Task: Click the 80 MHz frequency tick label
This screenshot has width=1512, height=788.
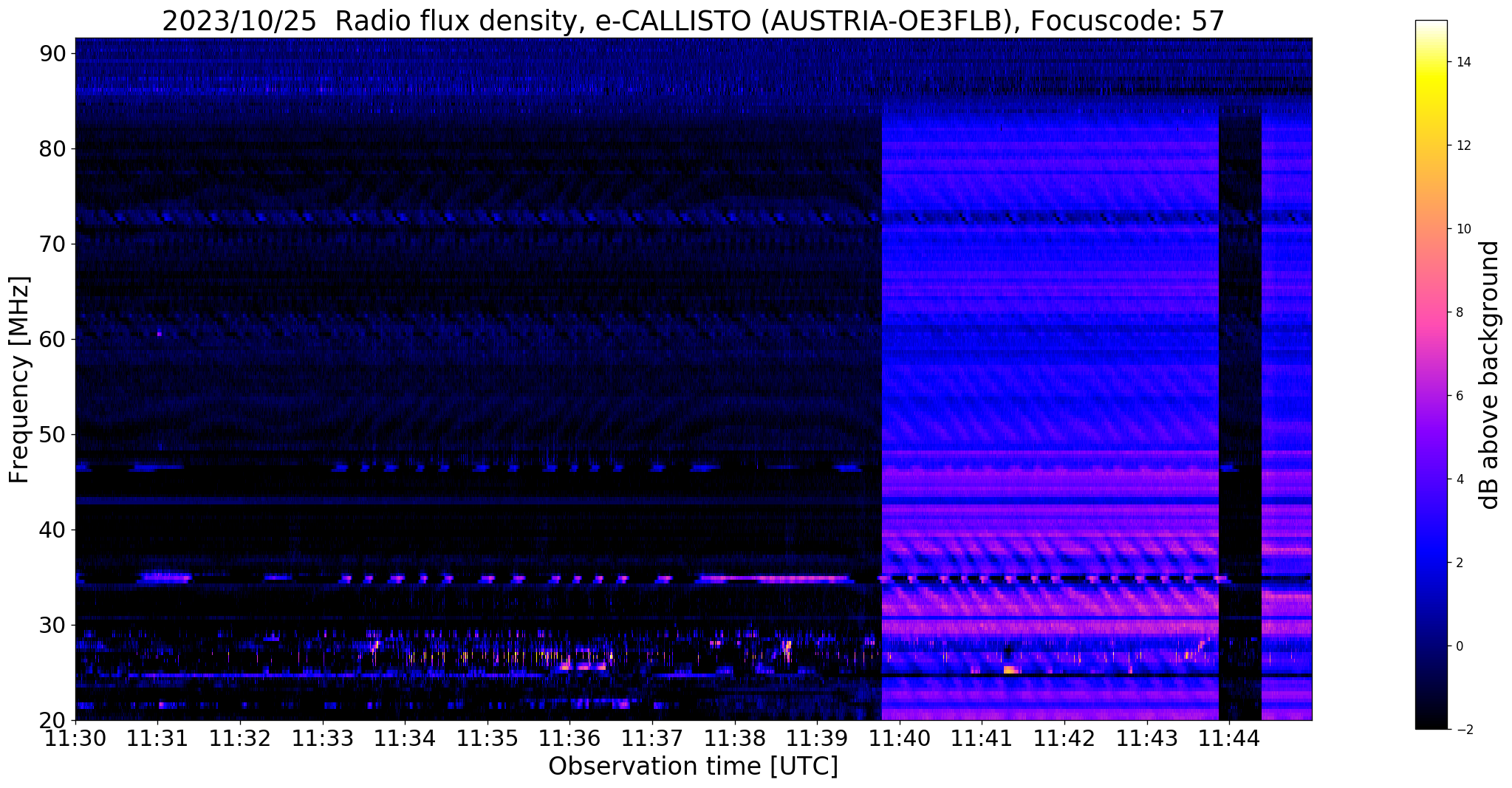Action: (52, 148)
